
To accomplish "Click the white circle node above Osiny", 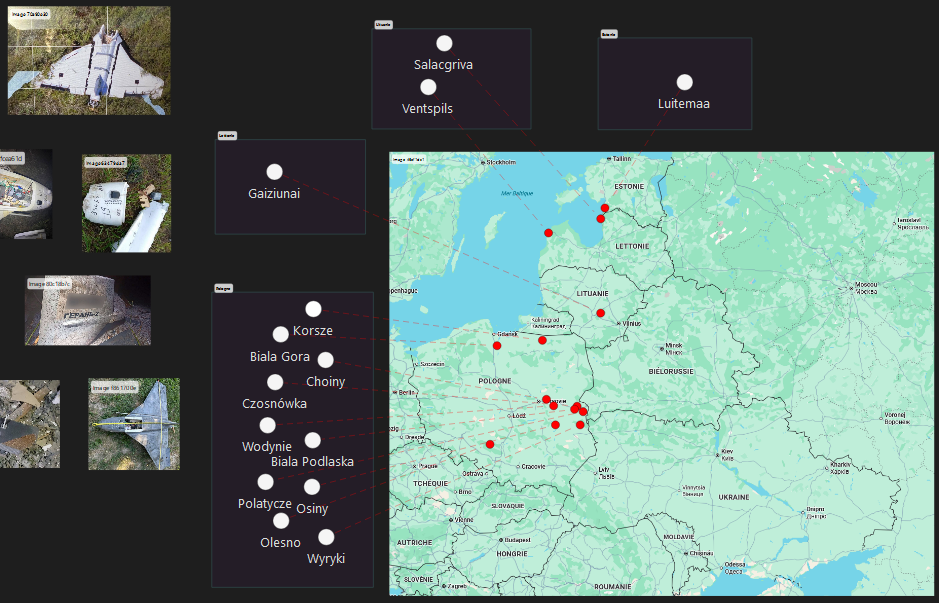I will click(x=312, y=487).
